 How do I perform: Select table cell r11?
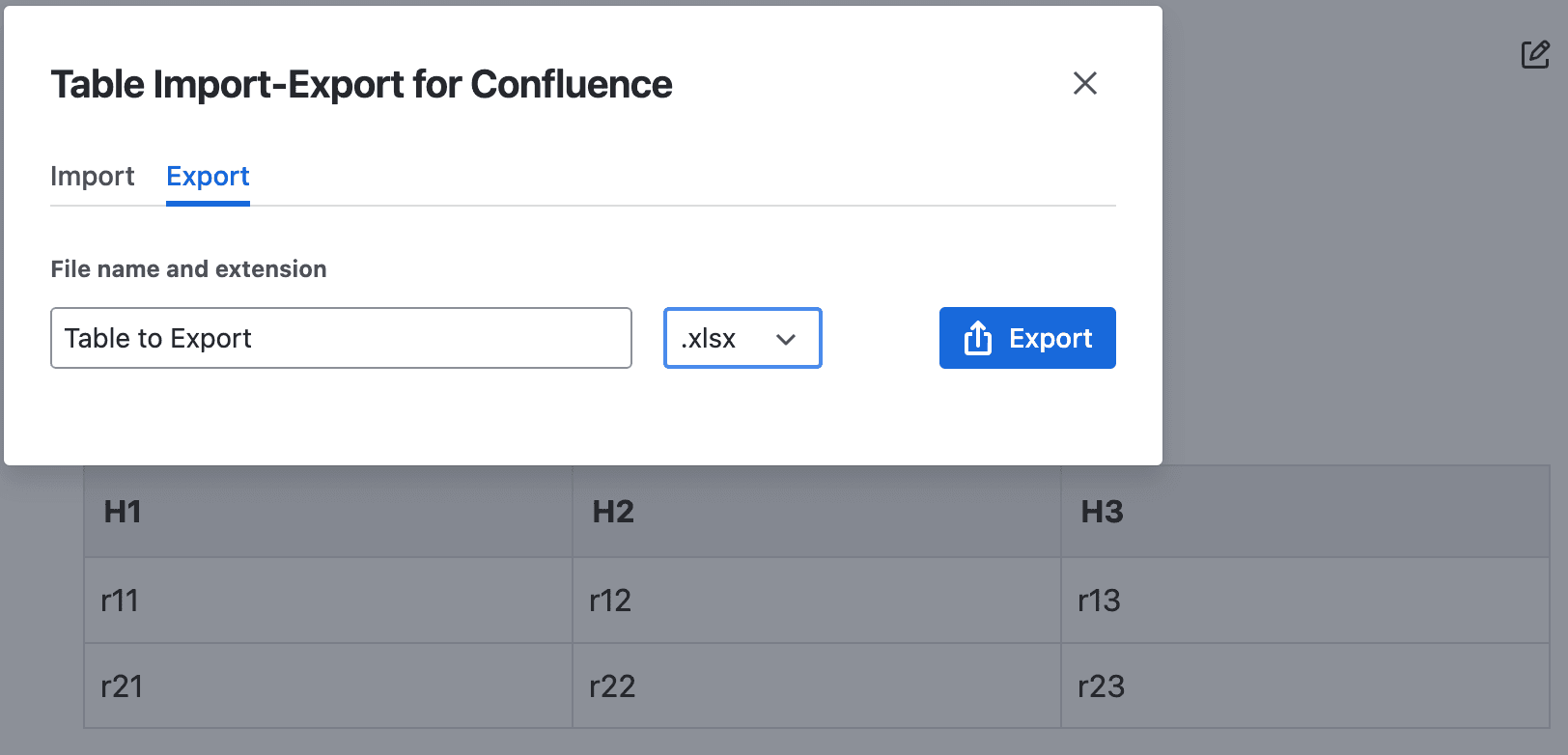click(327, 601)
